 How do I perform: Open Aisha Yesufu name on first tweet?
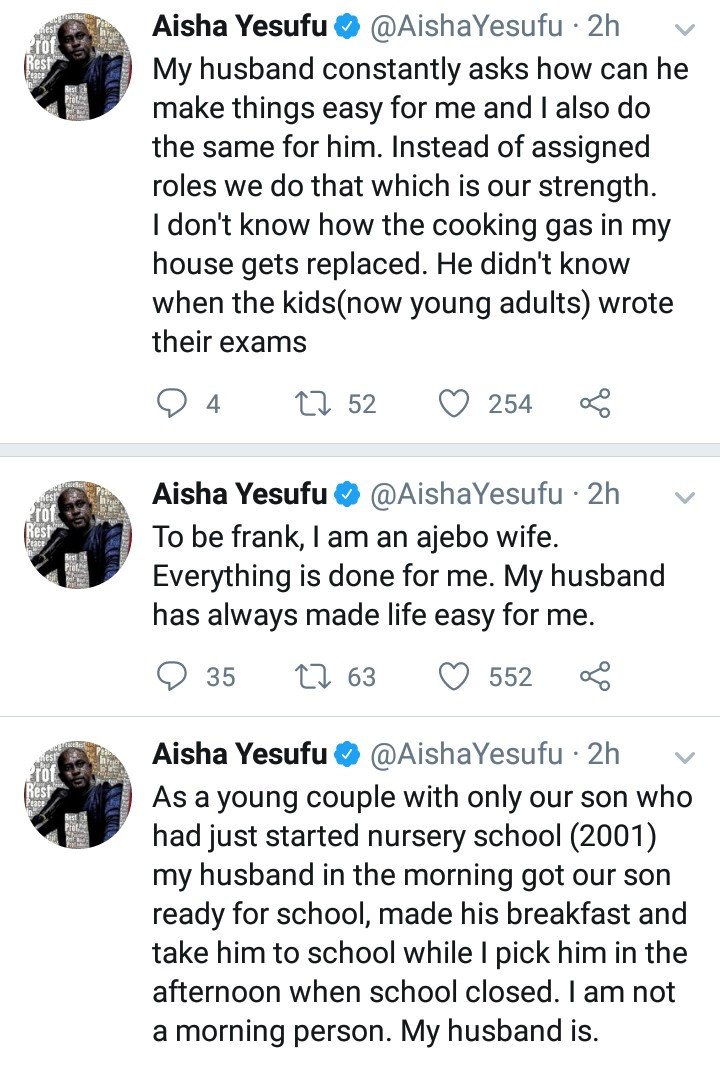pyautogui.click(x=240, y=27)
